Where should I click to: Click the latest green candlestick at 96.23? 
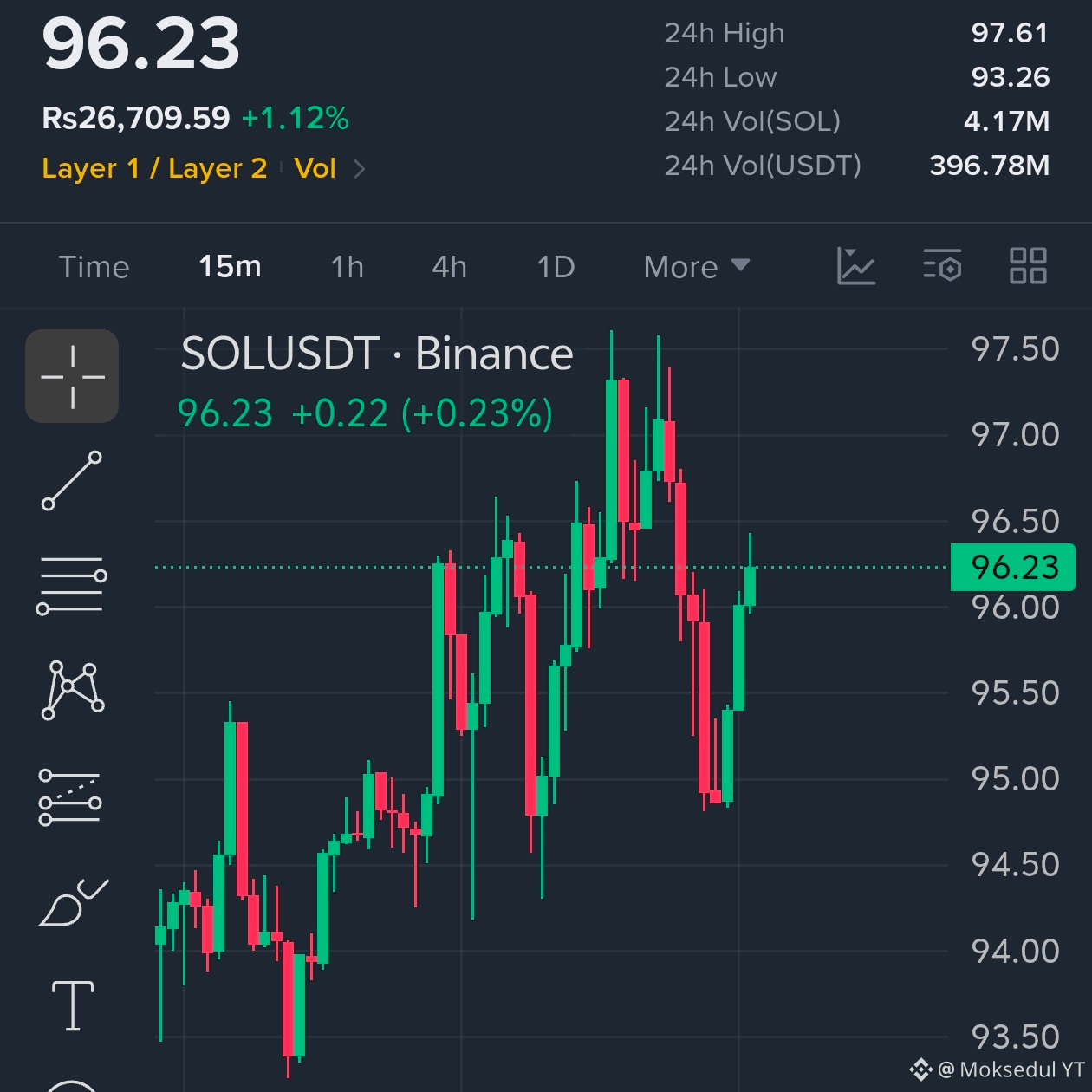click(750, 586)
